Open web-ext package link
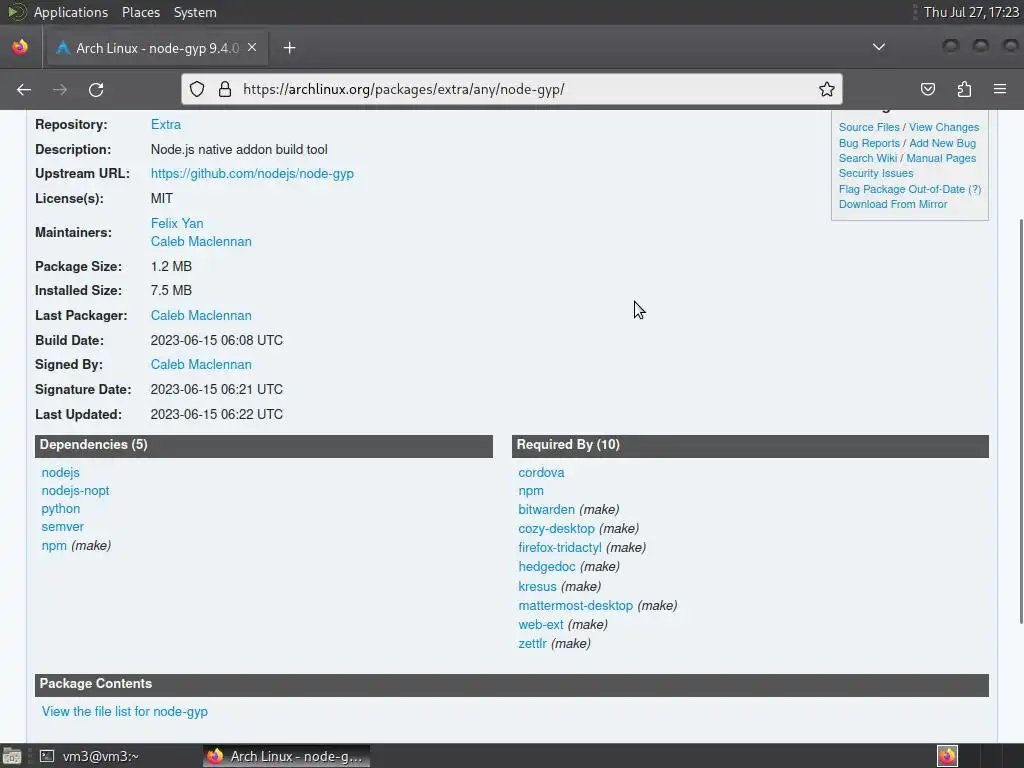The width and height of the screenshot is (1024, 768). 541,624
